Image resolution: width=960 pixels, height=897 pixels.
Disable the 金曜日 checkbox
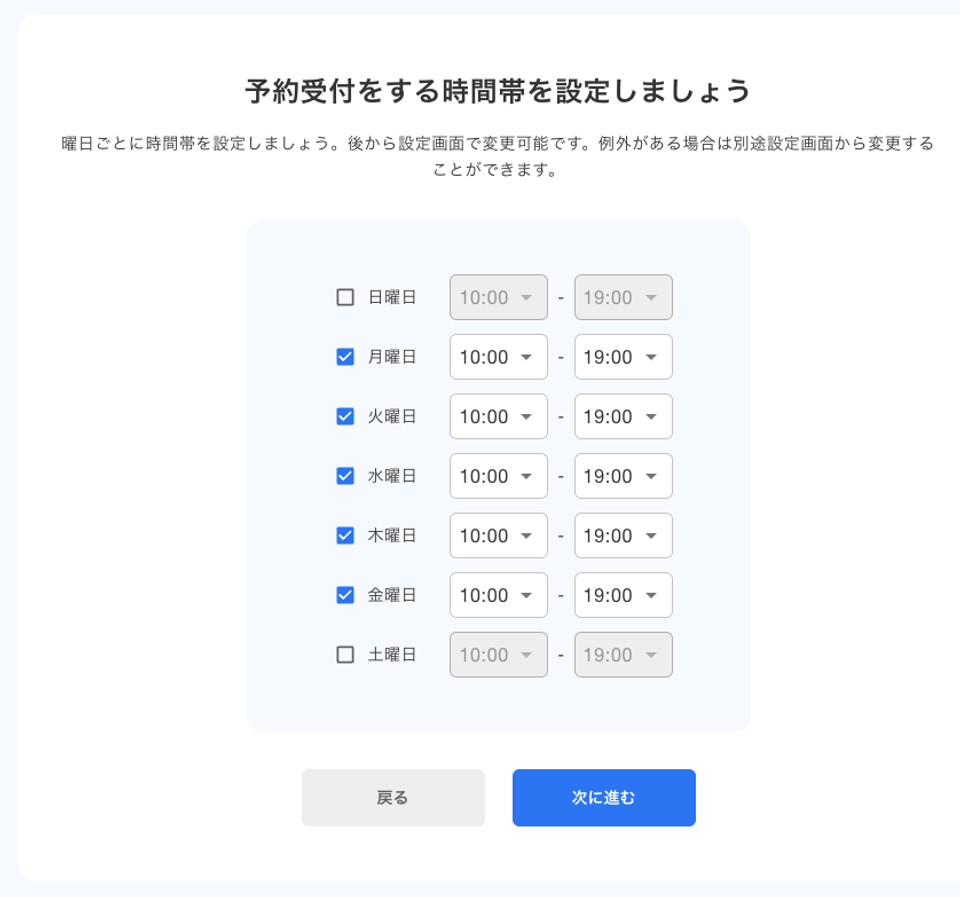(x=345, y=595)
